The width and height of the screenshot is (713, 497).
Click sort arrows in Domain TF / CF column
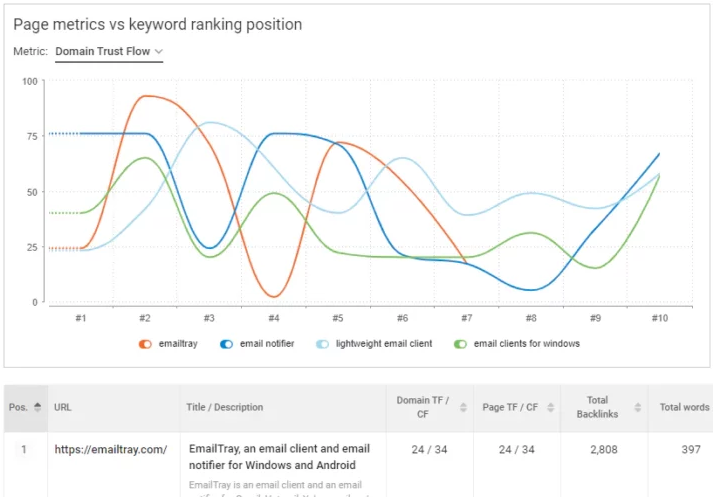click(x=463, y=407)
